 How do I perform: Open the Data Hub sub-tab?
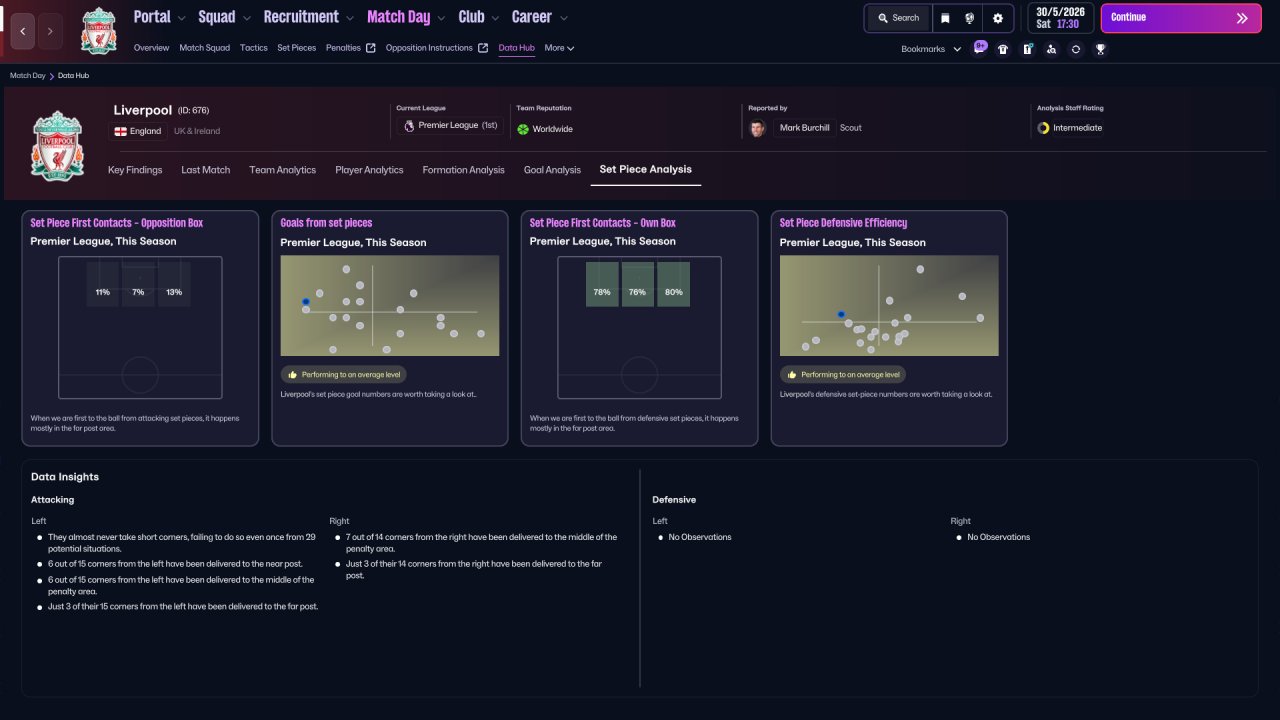[517, 48]
